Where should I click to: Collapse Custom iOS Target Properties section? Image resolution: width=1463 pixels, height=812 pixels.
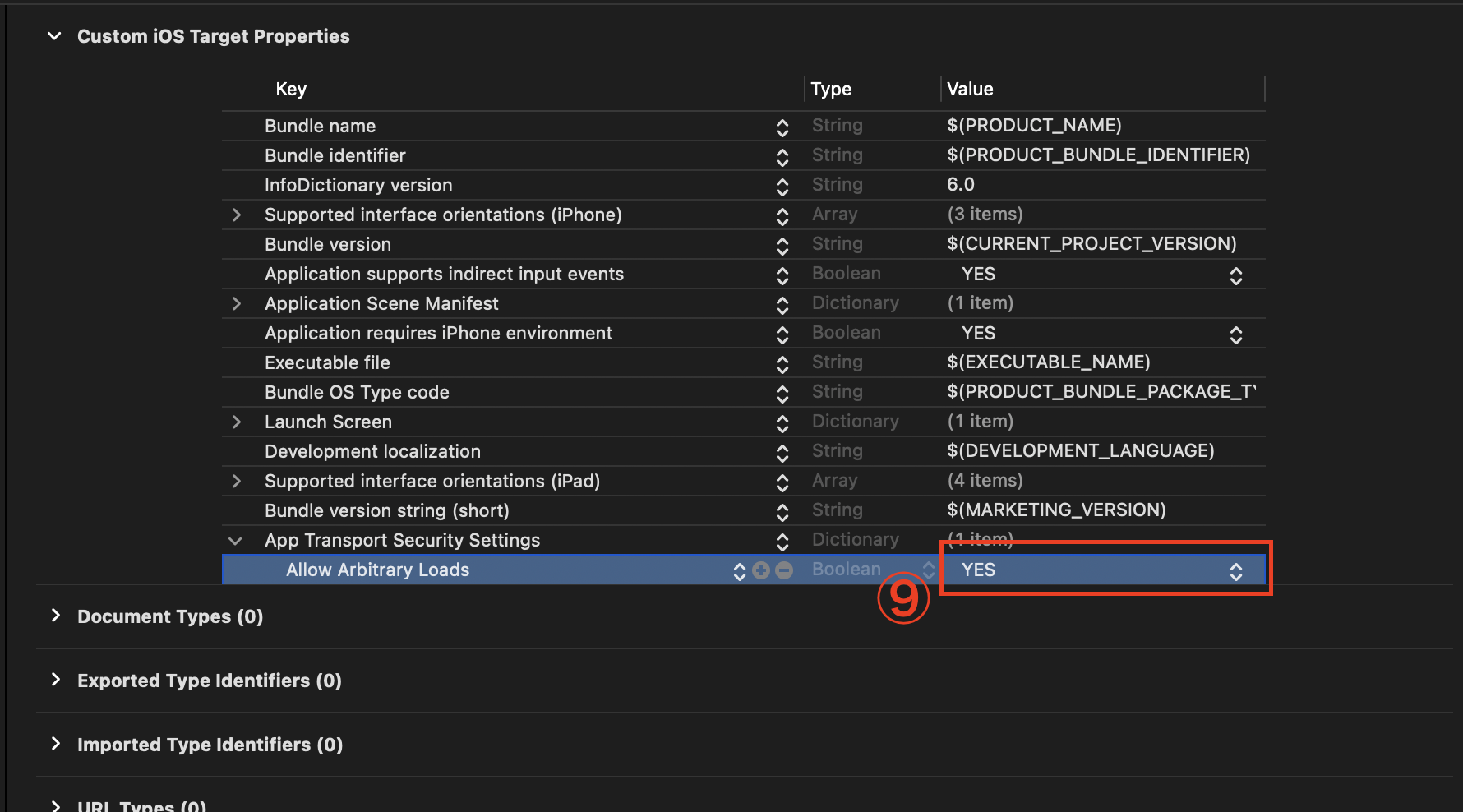(54, 36)
